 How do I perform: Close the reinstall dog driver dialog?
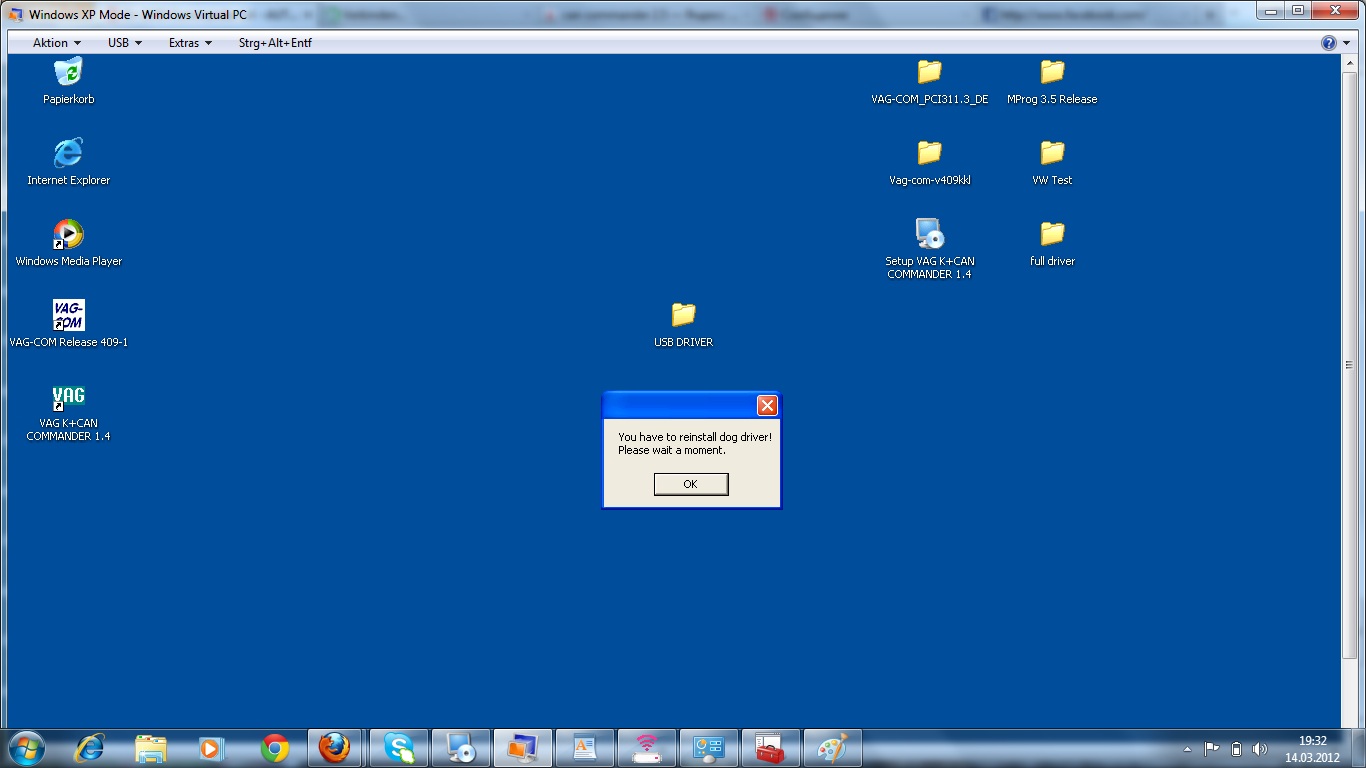tap(767, 405)
